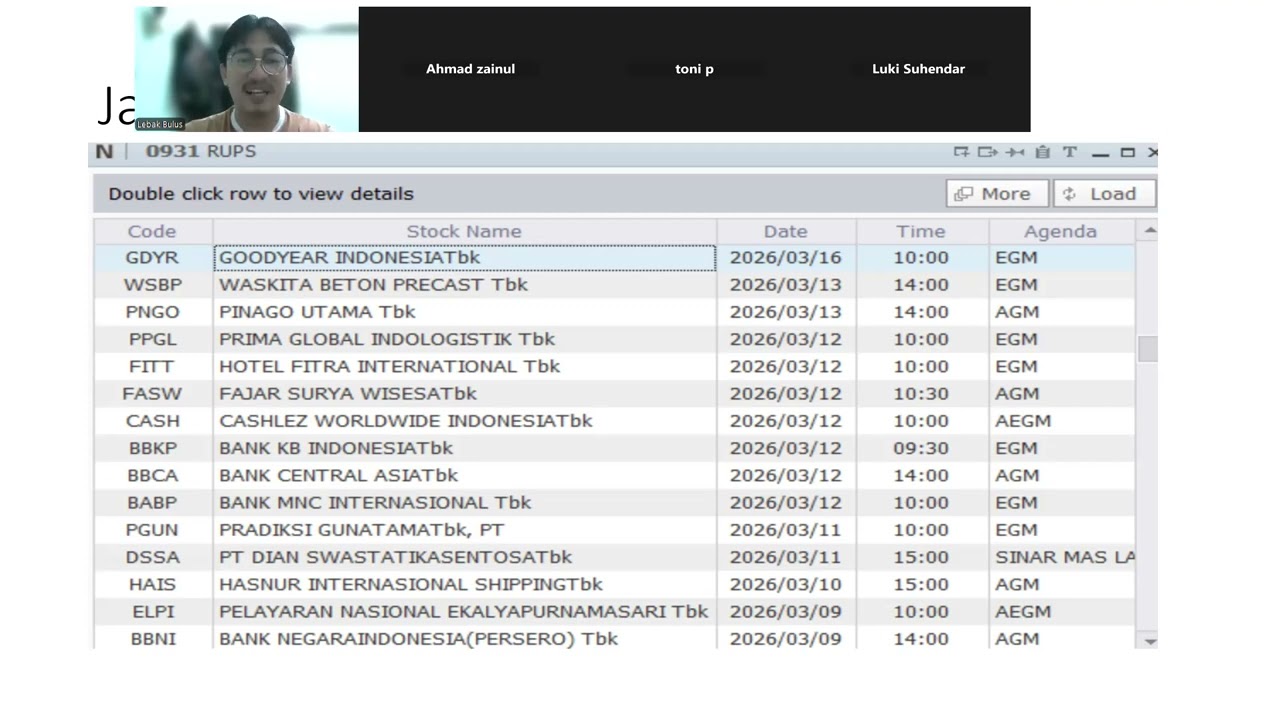Screen dimensions: 1280x720
Task: Select BANK CENTRAL ASIATbk row
Action: (x=464, y=475)
